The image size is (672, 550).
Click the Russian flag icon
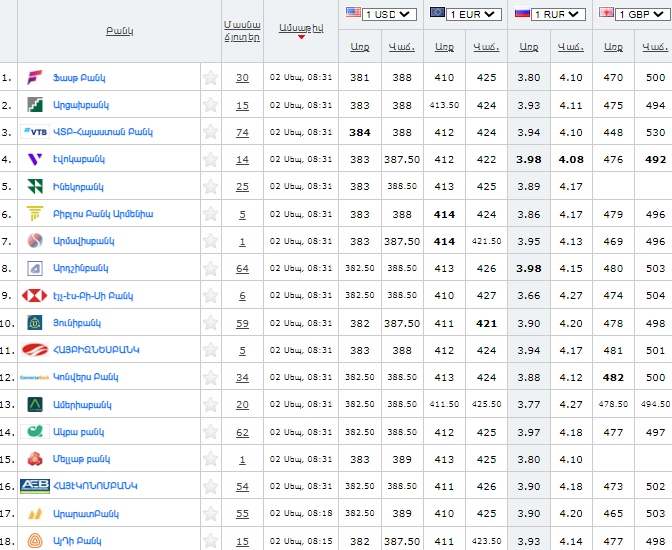coord(522,12)
